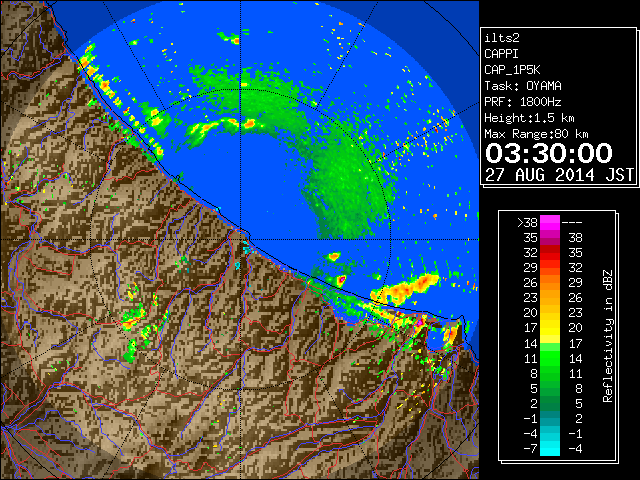Click the '-4' bottom right legend value
Image resolution: width=640 pixels, height=480 pixels.
click(575, 449)
